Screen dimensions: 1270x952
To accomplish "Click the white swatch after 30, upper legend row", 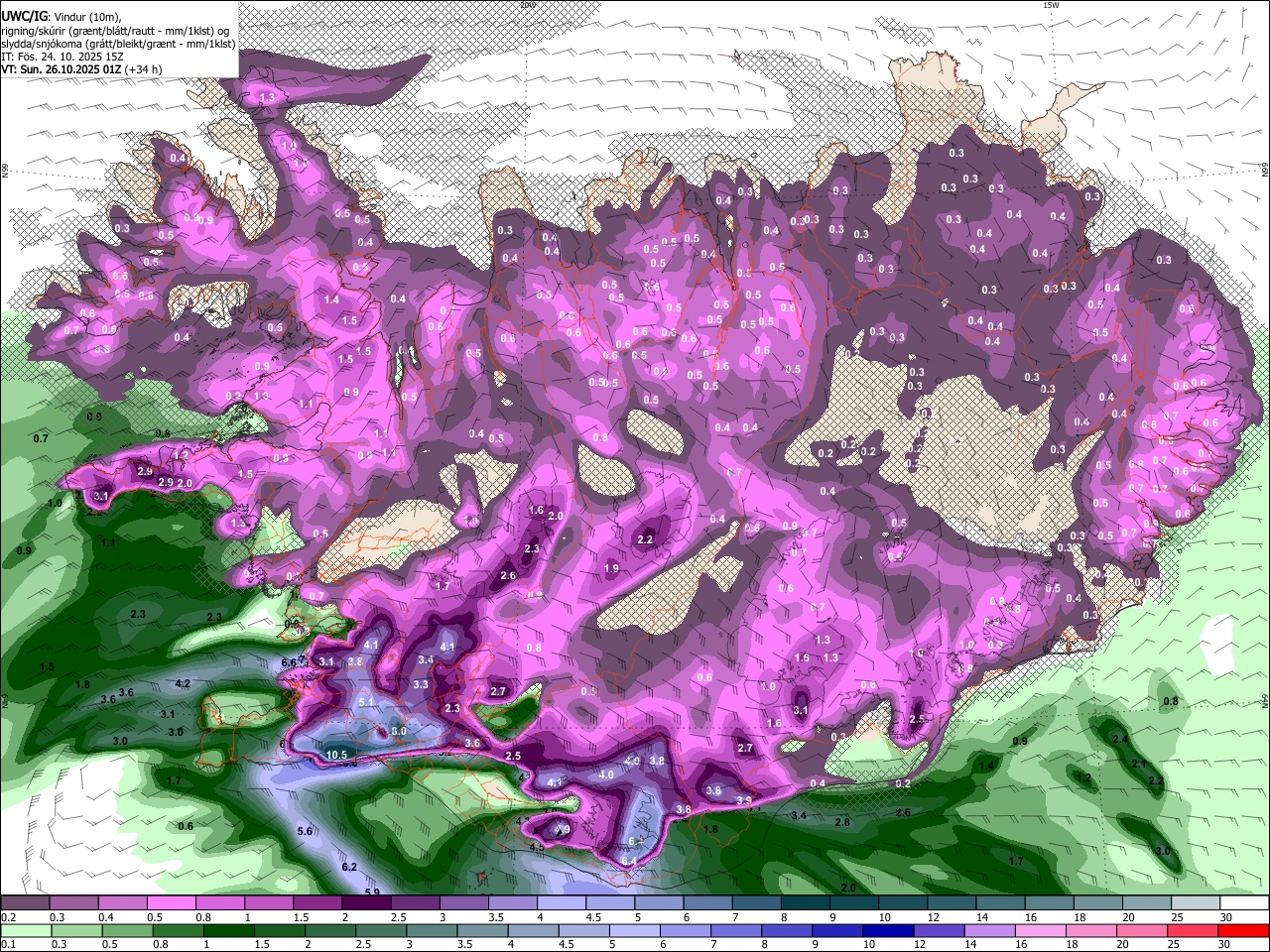I will tap(1244, 903).
